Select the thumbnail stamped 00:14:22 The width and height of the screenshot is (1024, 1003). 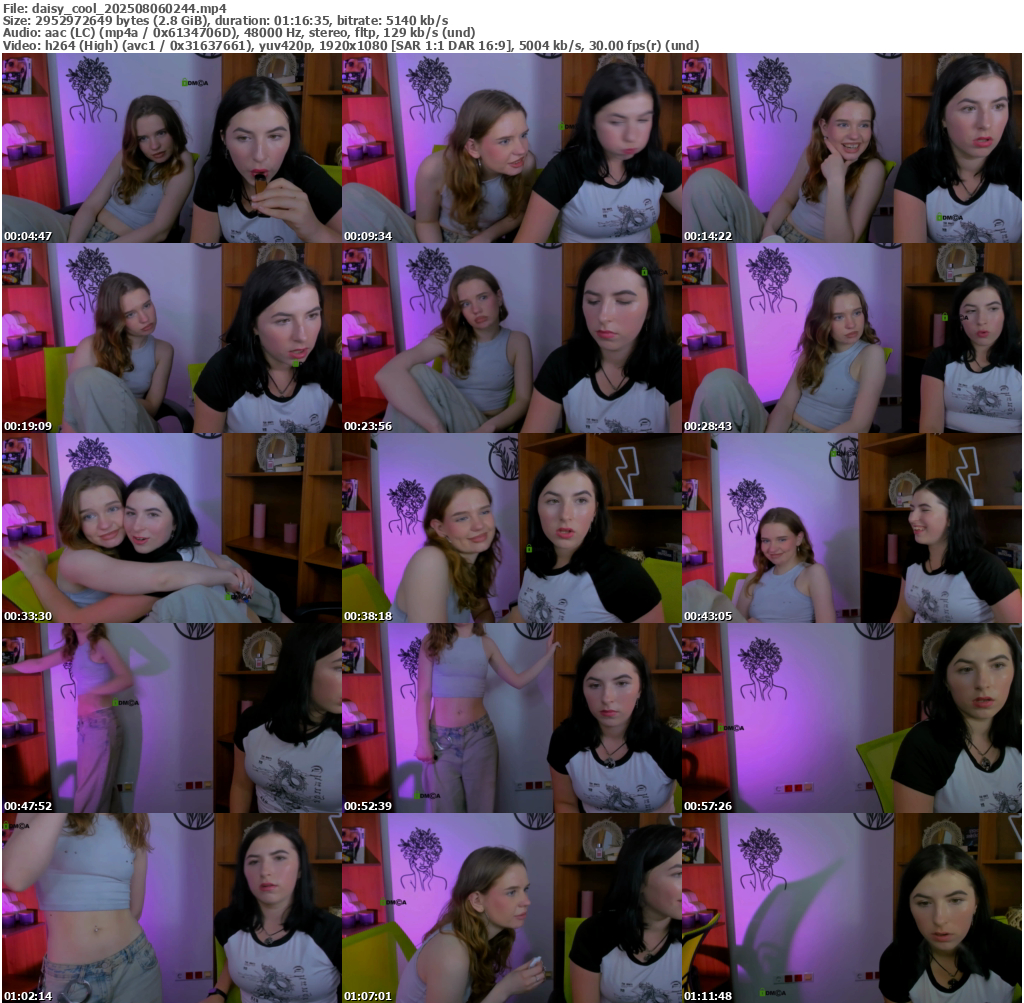[852, 148]
